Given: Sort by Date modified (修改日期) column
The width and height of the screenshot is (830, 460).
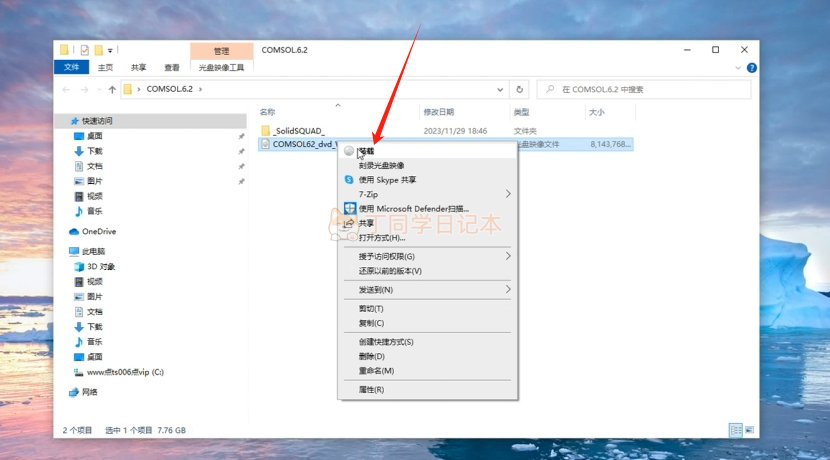Looking at the screenshot, I should point(438,112).
